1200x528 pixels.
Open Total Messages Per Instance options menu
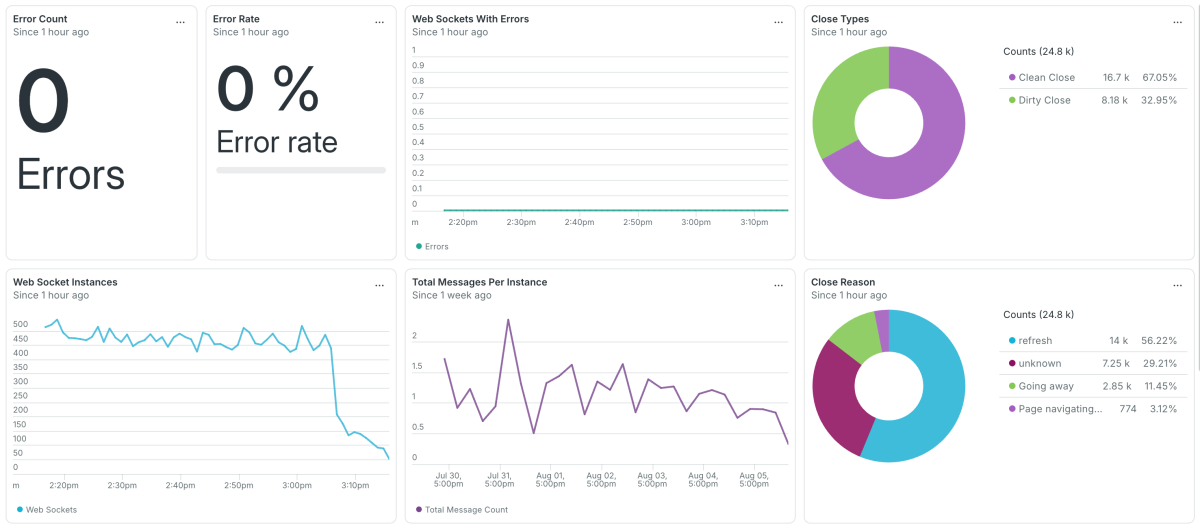[x=779, y=284]
